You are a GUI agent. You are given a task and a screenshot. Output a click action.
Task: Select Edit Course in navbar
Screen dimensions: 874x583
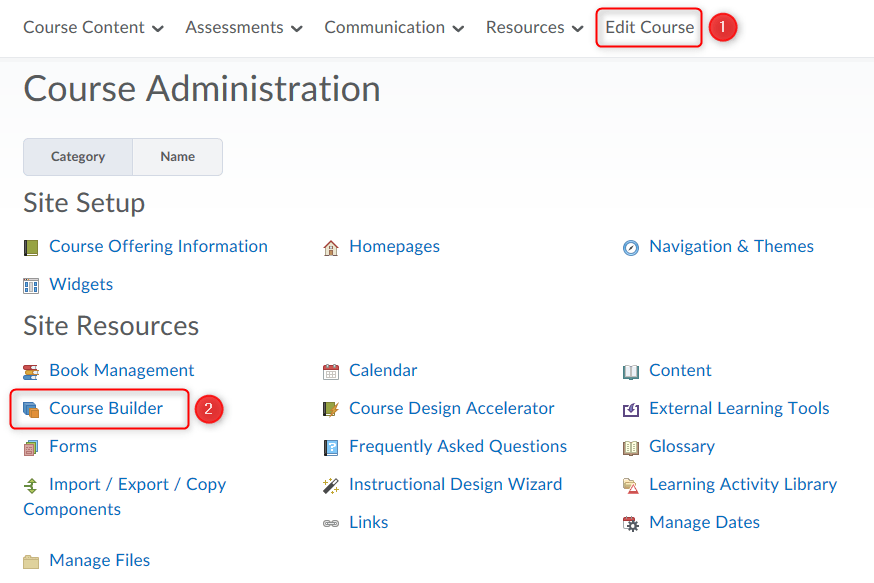coord(649,28)
